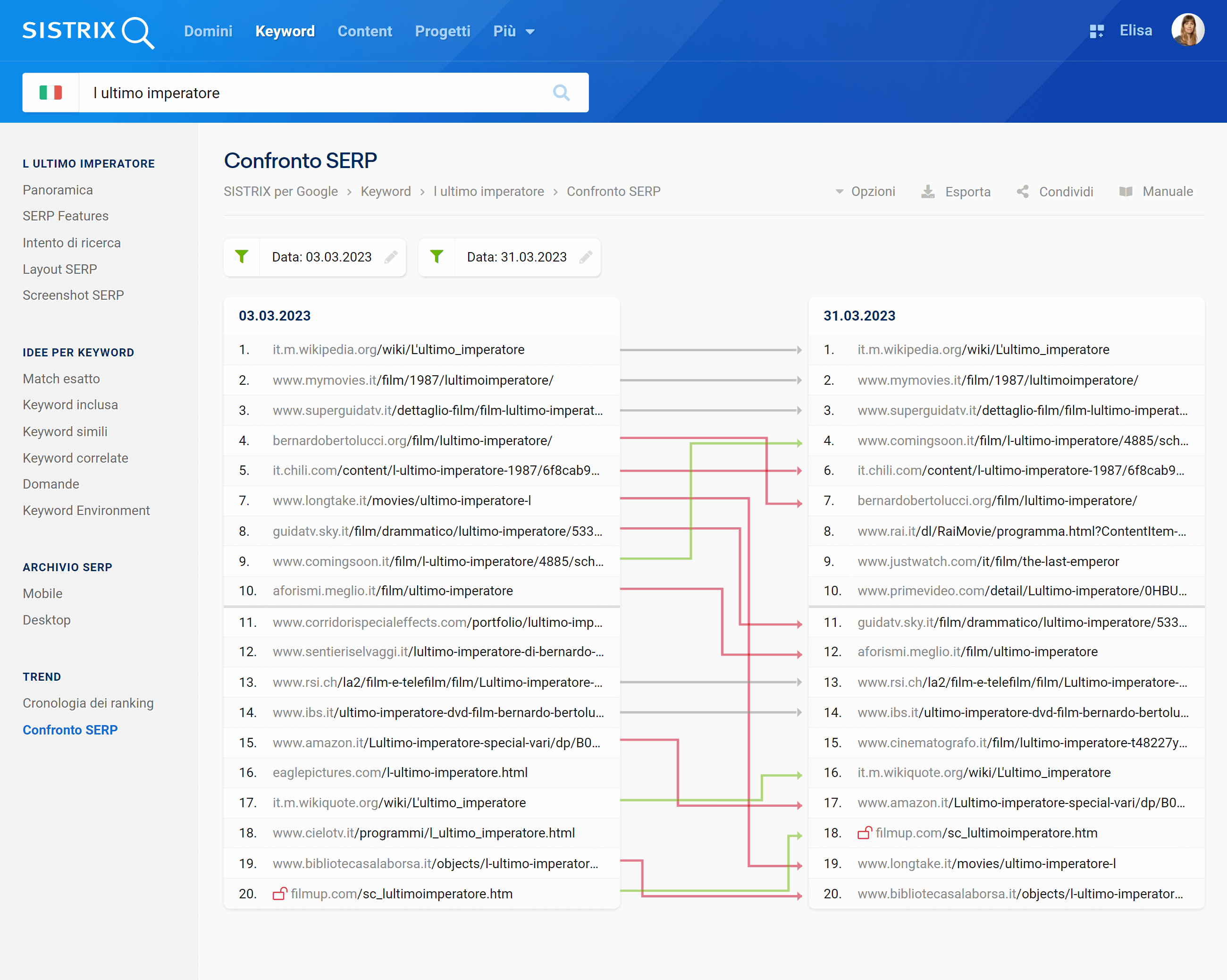This screenshot has width=1227, height=980.
Task: Click the Manual (Manuale) icon
Action: pyautogui.click(x=1127, y=191)
